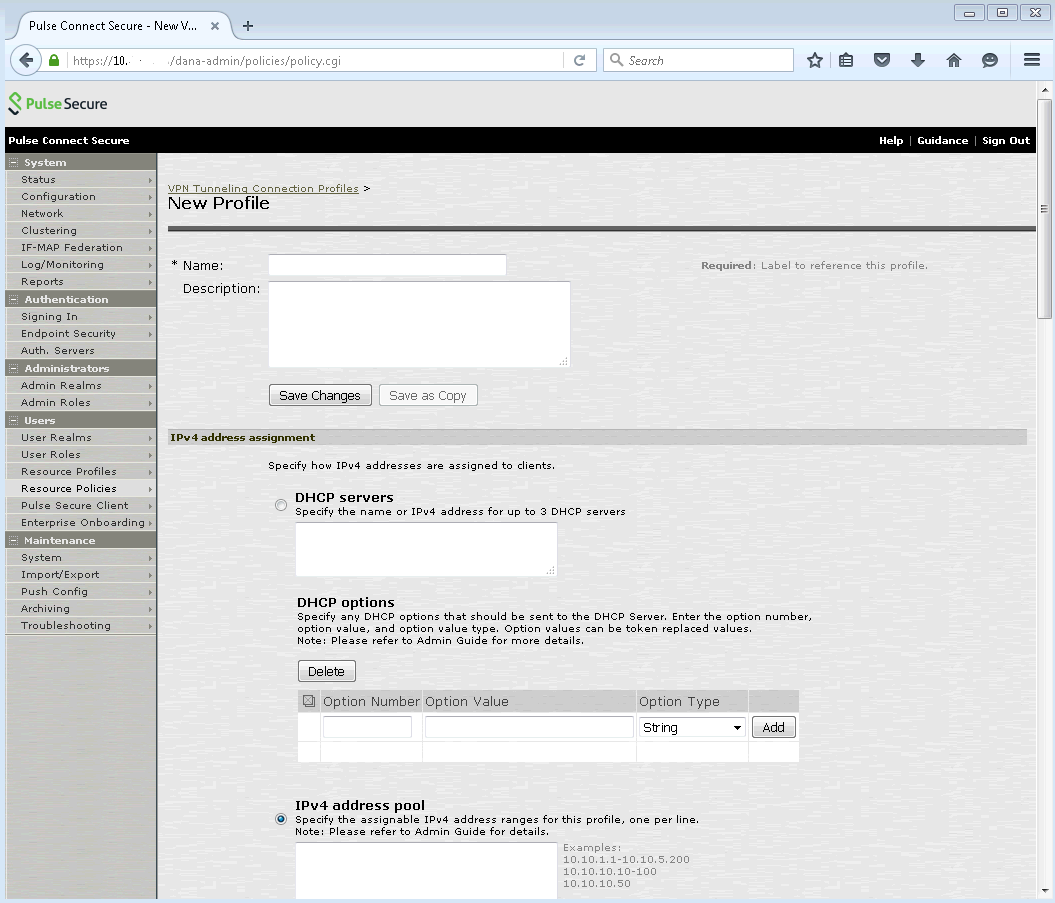Collapse the System section in sidebar
The image size is (1055, 903).
point(13,162)
